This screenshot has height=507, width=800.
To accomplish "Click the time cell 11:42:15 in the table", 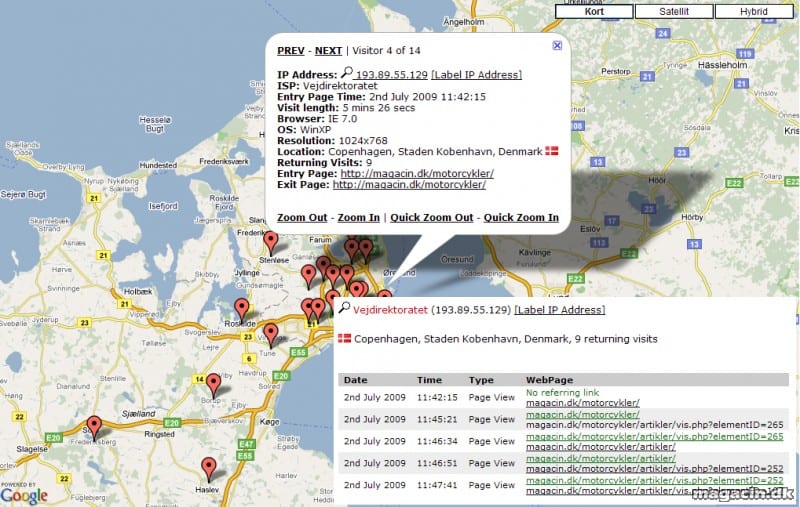I will click(437, 397).
